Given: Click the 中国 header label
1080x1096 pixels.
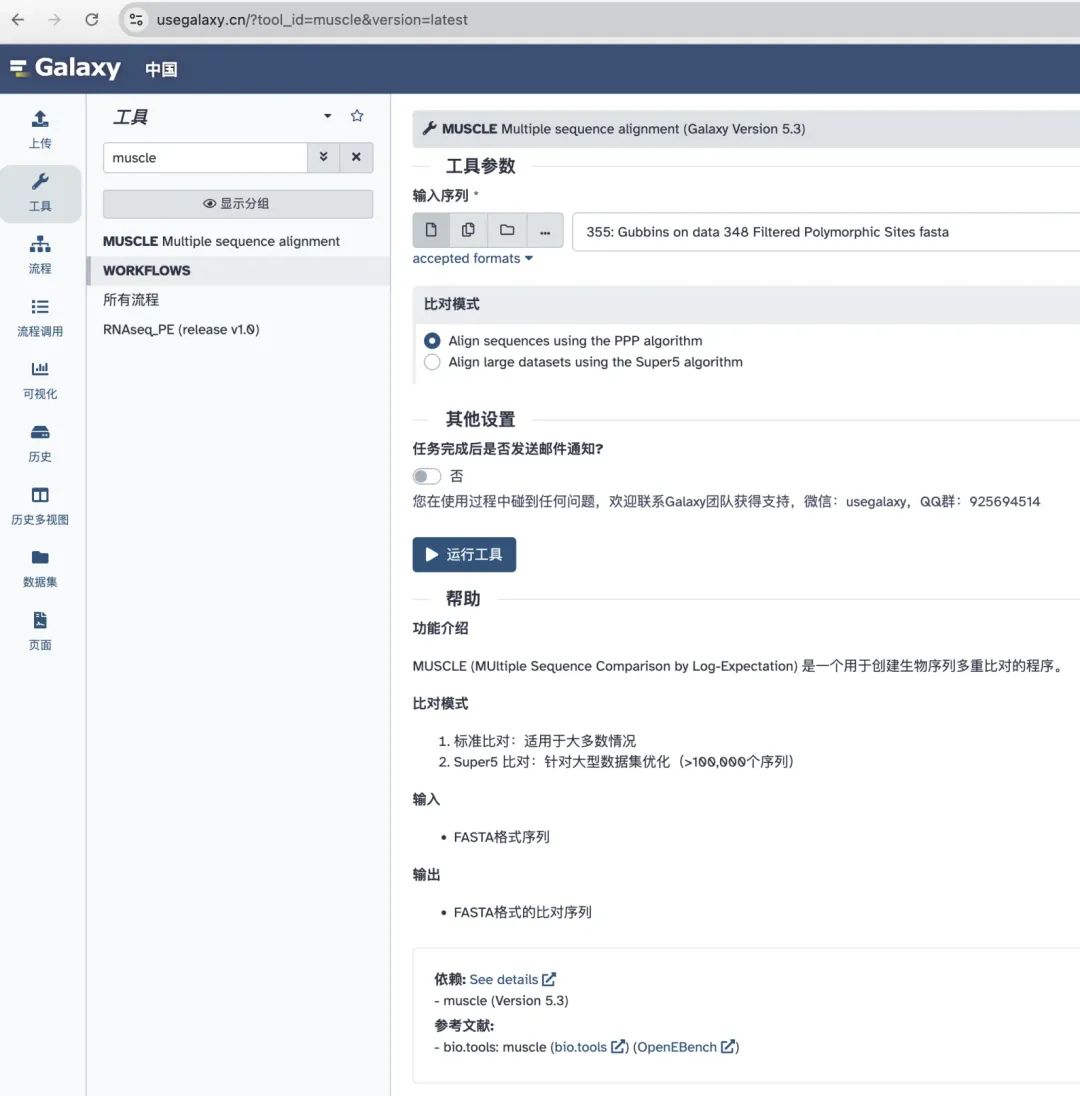Looking at the screenshot, I should click(x=161, y=69).
